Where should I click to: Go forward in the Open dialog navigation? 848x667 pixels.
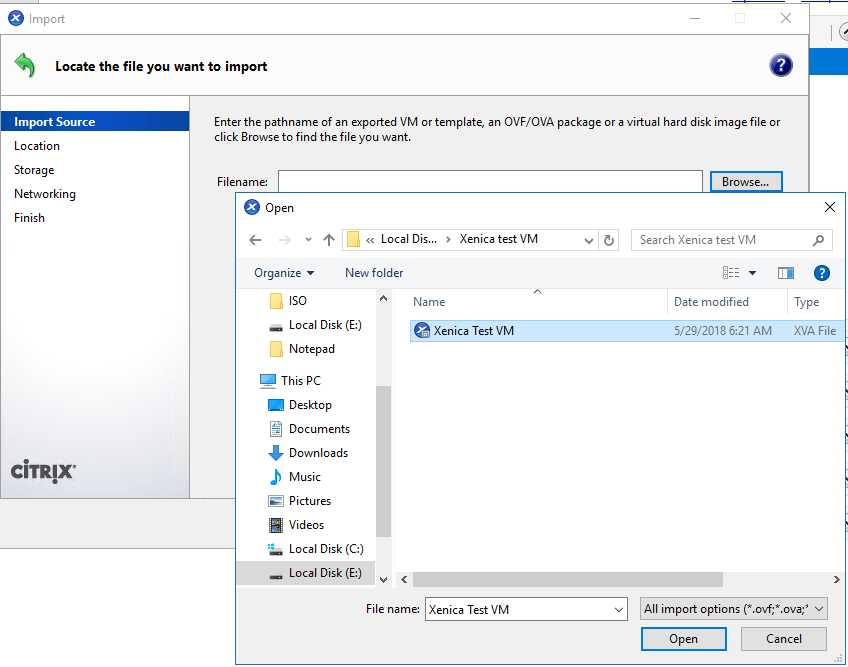click(284, 240)
